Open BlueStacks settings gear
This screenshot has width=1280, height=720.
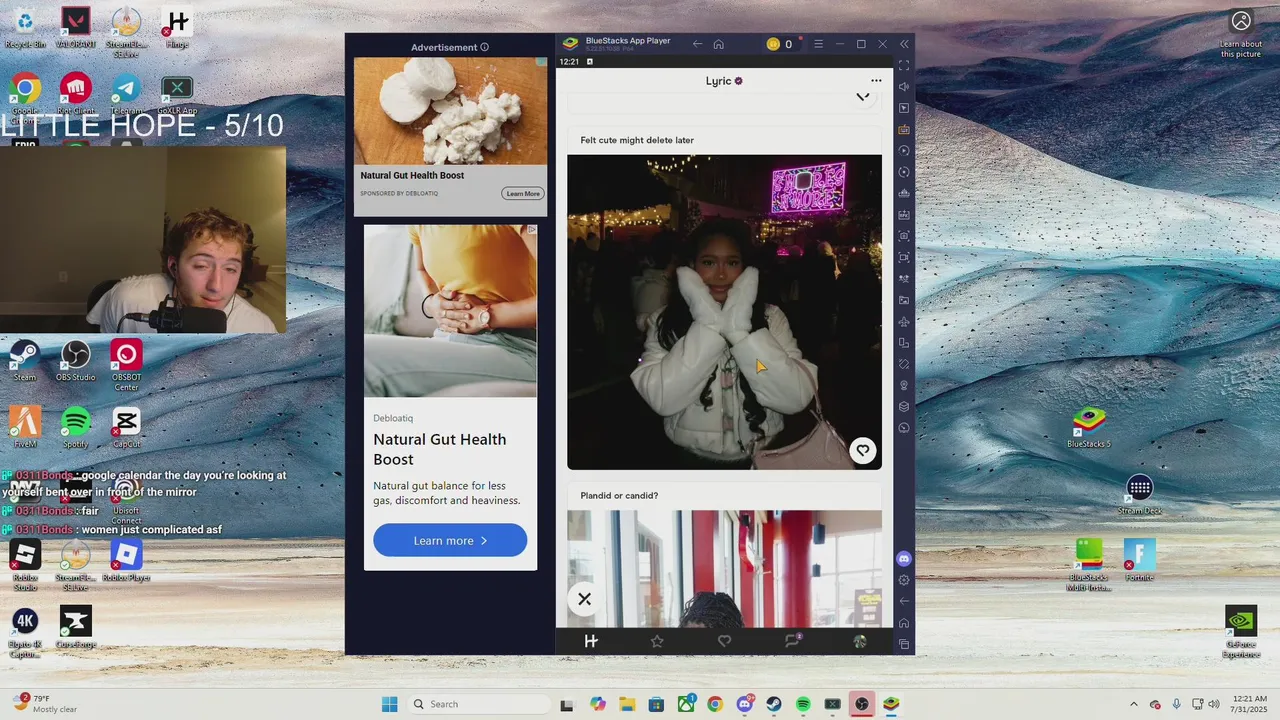[904, 580]
